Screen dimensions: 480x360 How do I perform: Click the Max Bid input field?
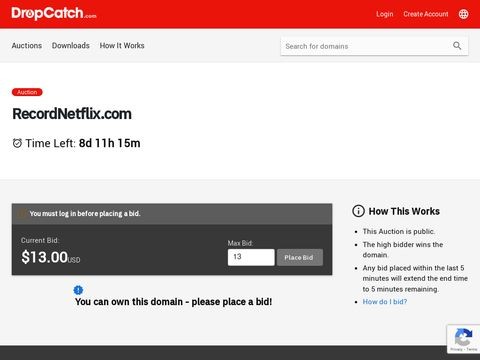click(x=251, y=257)
